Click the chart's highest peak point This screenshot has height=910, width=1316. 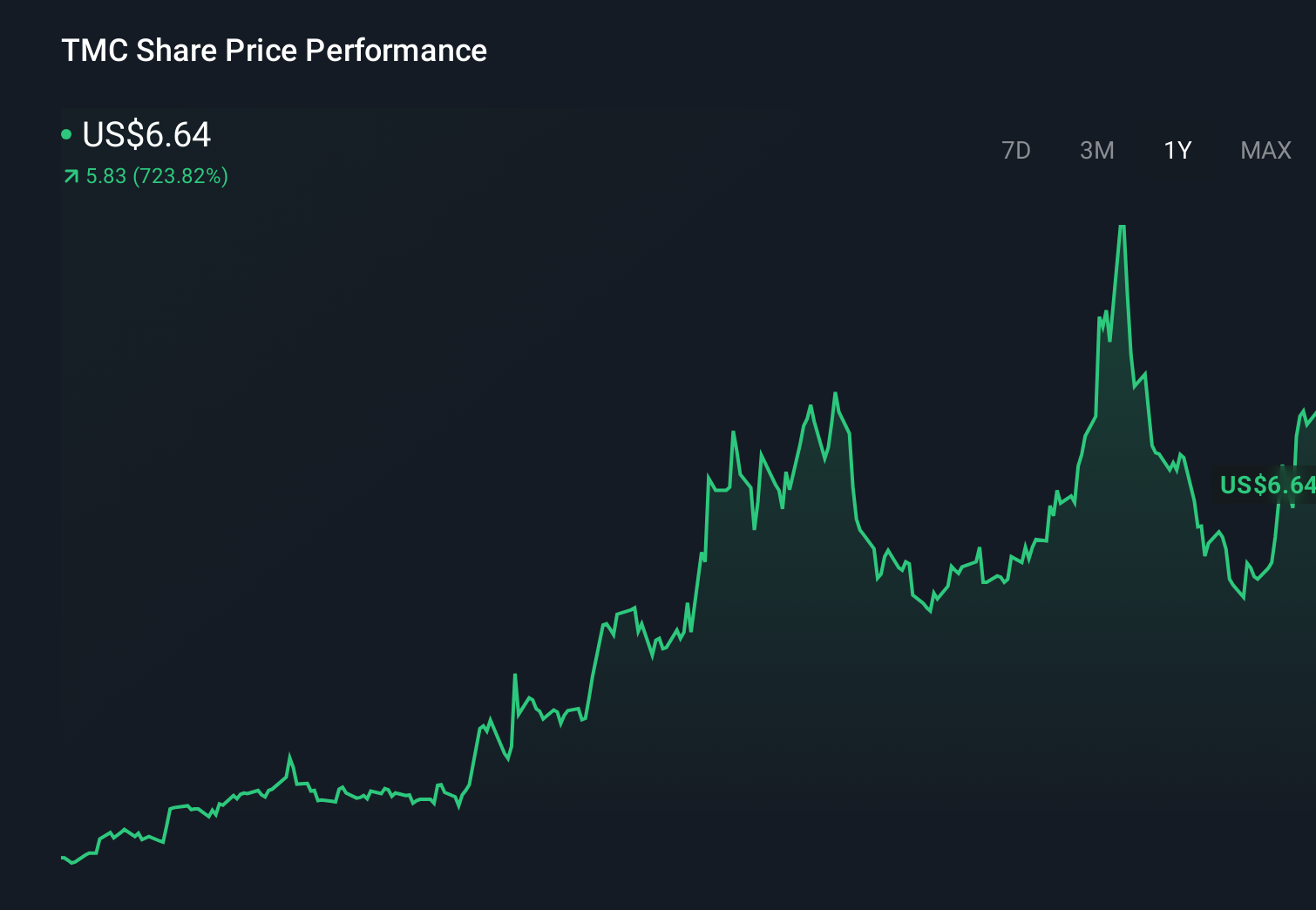click(x=1123, y=227)
